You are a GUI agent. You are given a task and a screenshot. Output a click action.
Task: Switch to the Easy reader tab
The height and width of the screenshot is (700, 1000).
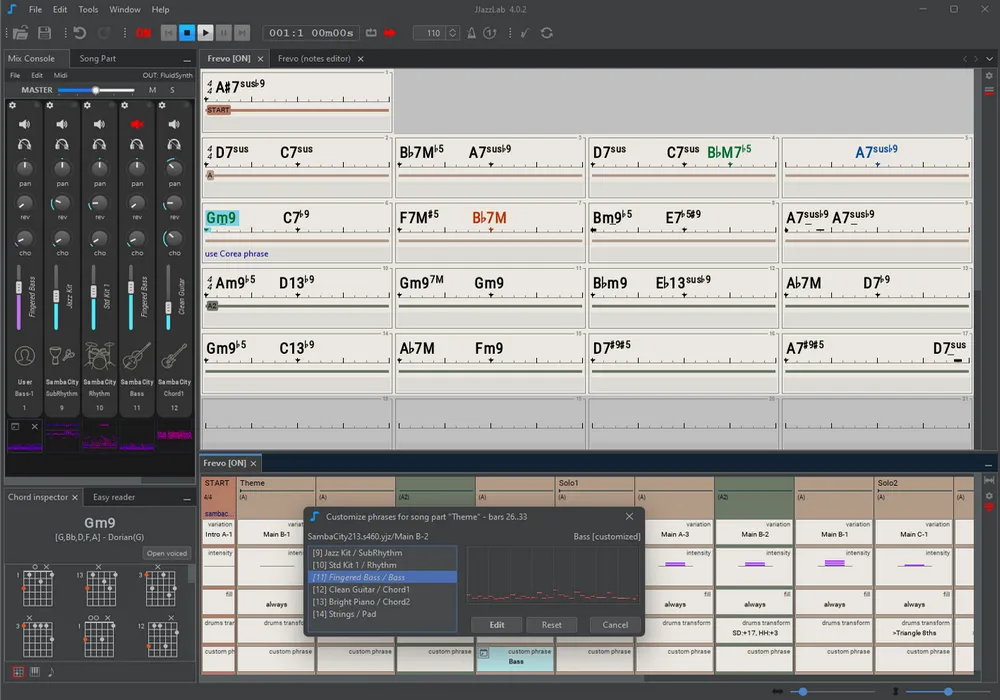[114, 497]
